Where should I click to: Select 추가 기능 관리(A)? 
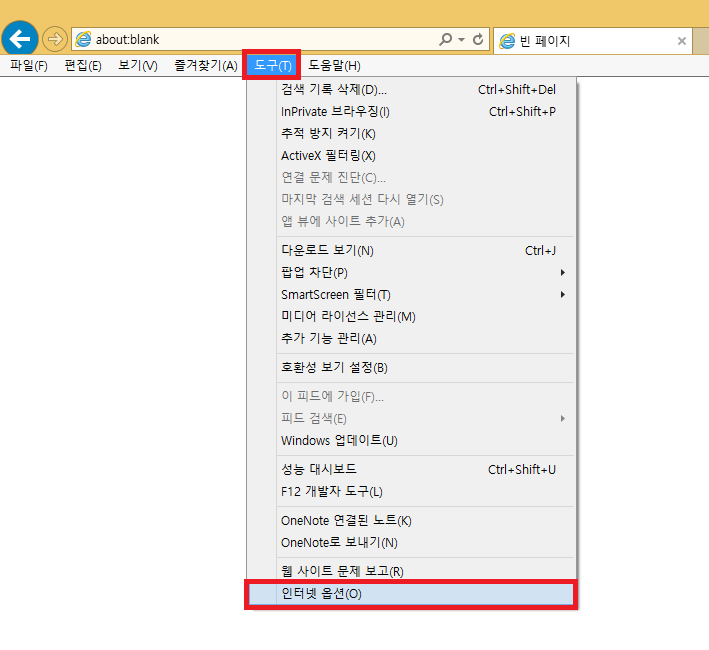[x=411, y=339]
